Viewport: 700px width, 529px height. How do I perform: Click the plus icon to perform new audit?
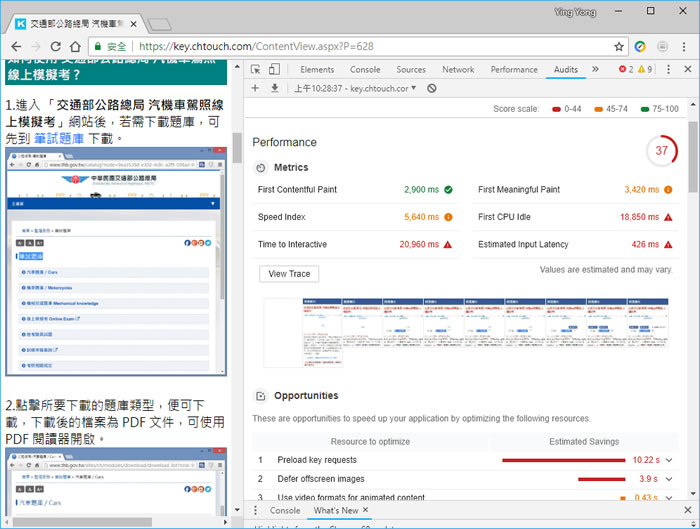[x=256, y=88]
